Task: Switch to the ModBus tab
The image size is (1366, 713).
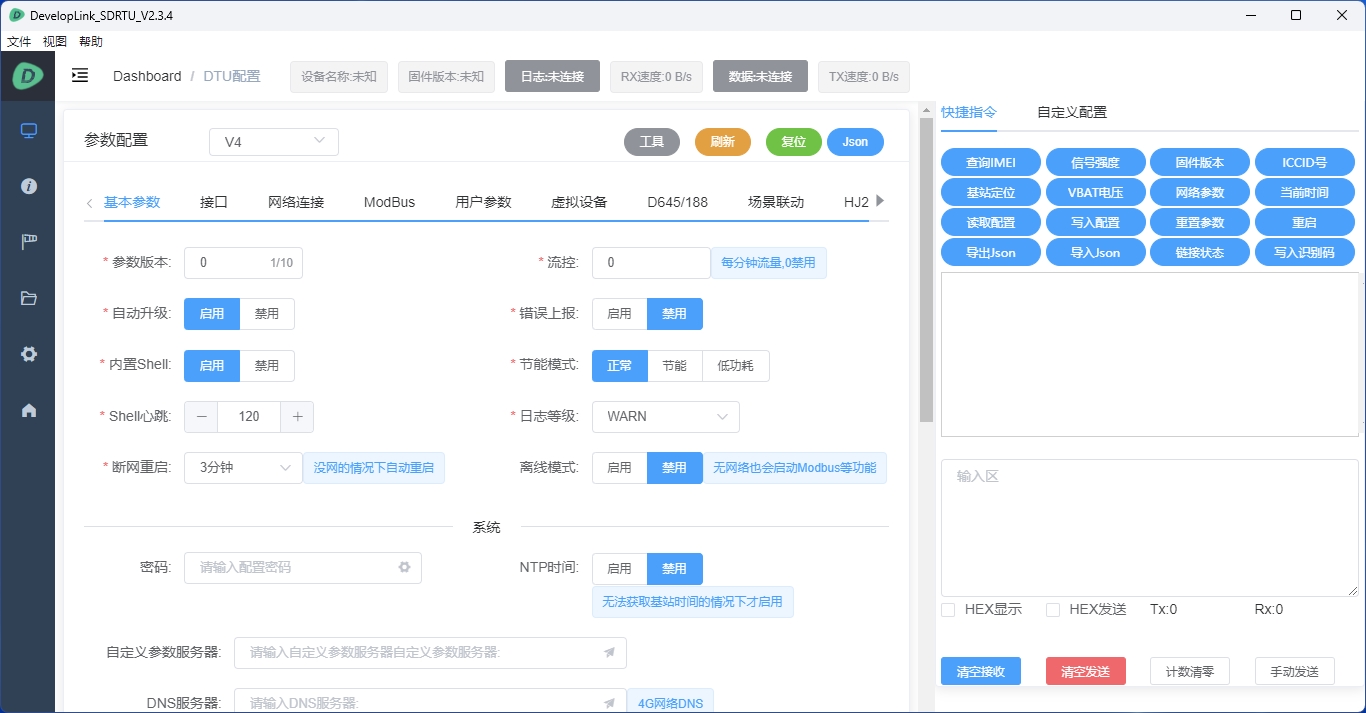Action: [x=389, y=202]
